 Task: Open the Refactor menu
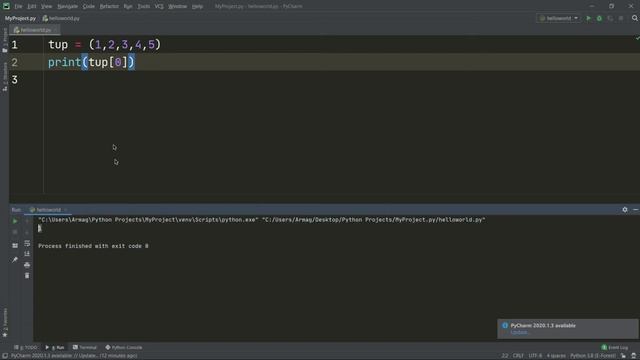[x=109, y=7]
